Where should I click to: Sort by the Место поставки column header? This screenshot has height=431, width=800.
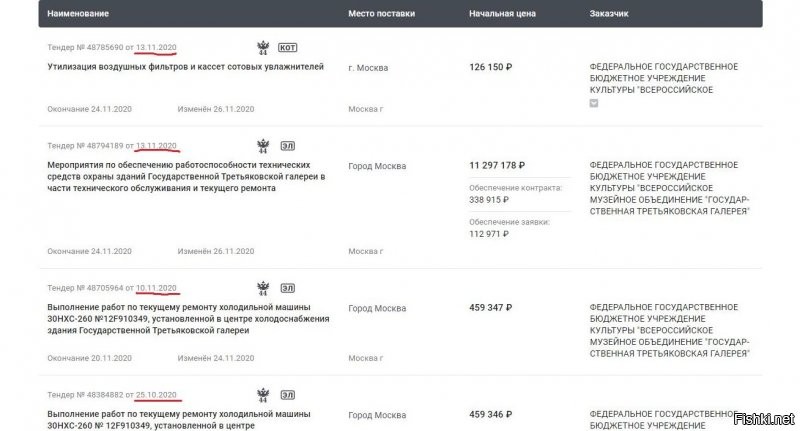click(x=382, y=14)
